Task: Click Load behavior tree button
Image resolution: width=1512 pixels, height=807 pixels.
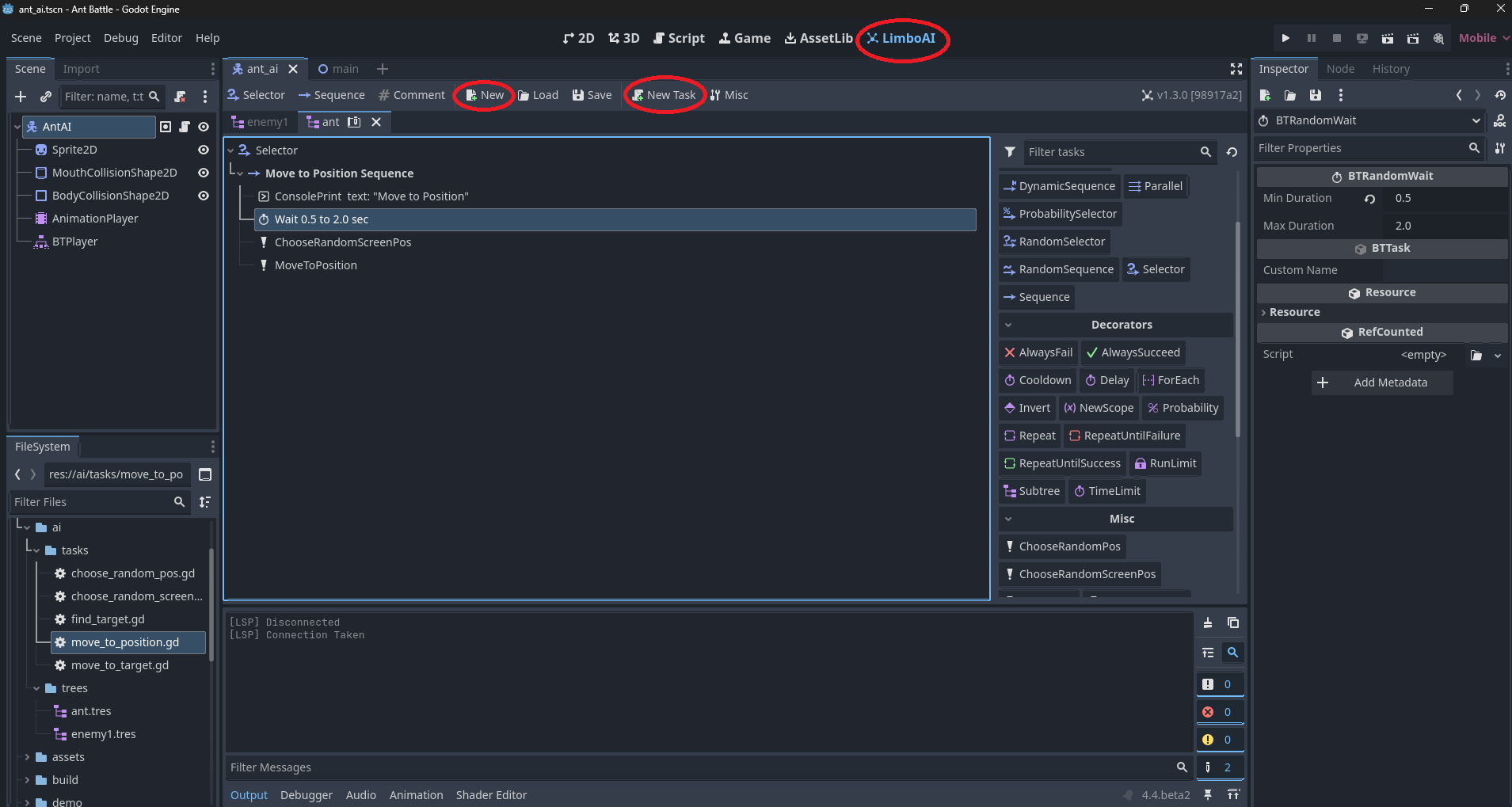Action: (539, 95)
